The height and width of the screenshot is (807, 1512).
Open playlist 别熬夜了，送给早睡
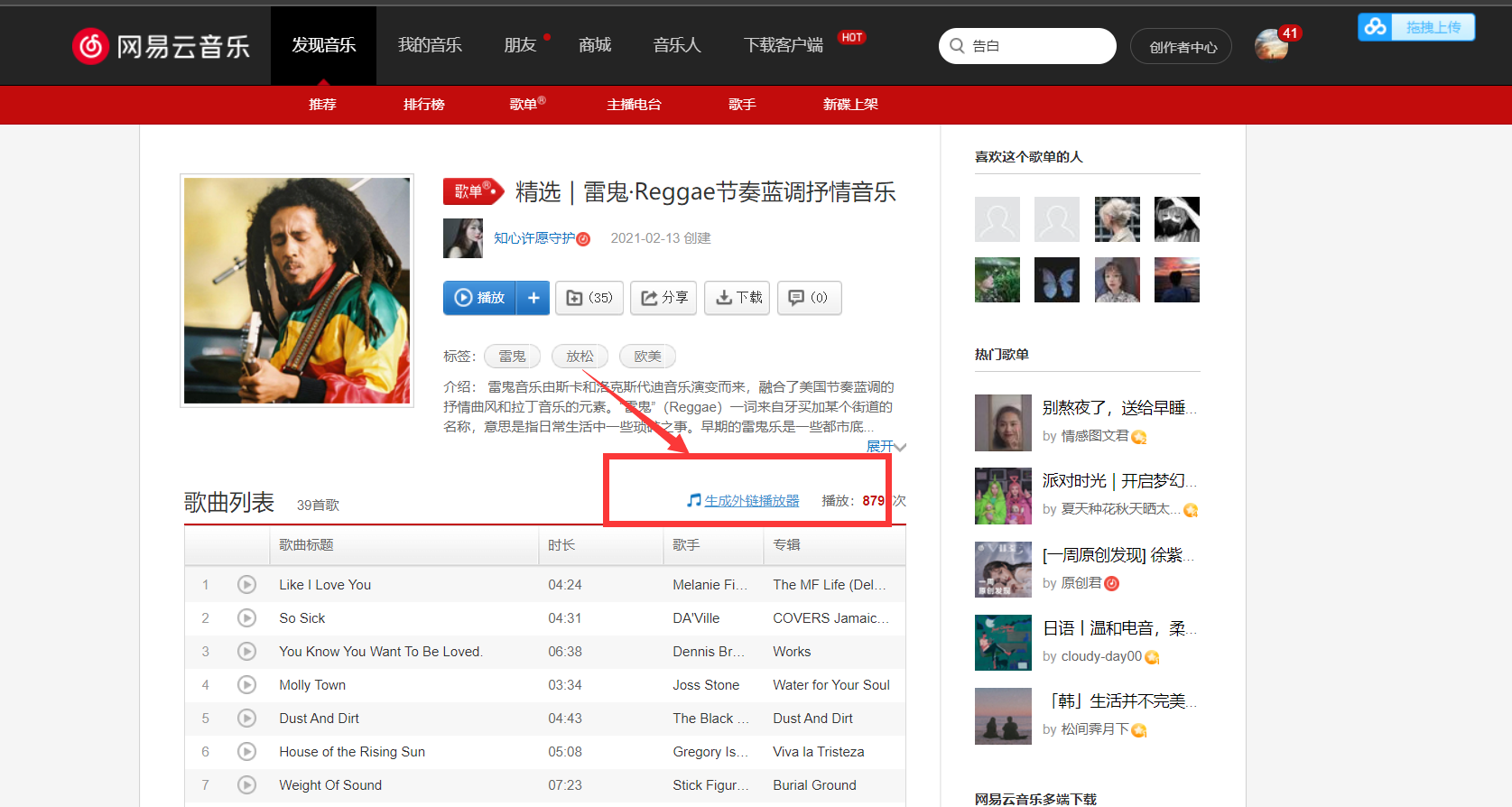[x=1119, y=408]
